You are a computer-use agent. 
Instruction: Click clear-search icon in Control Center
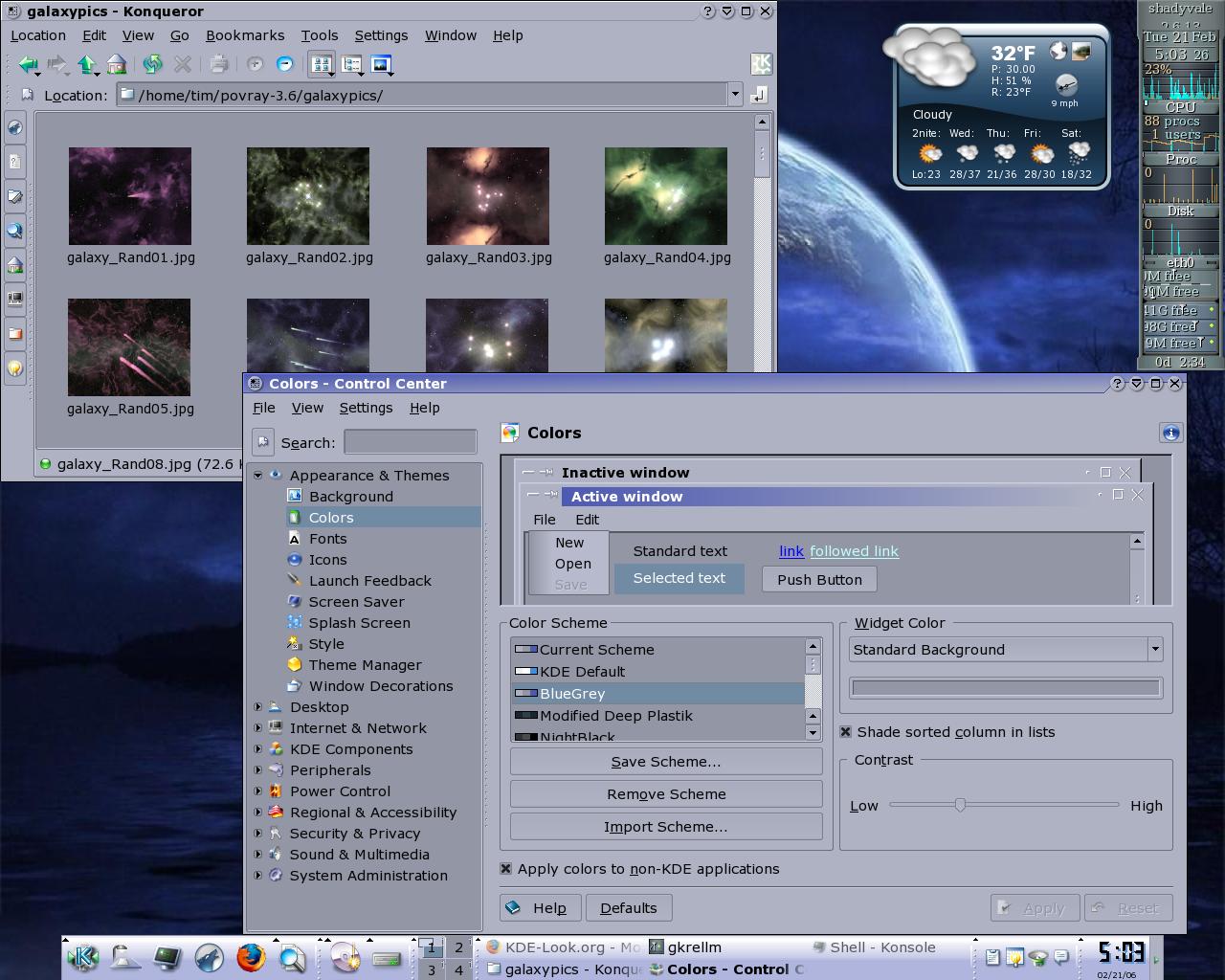click(x=263, y=442)
